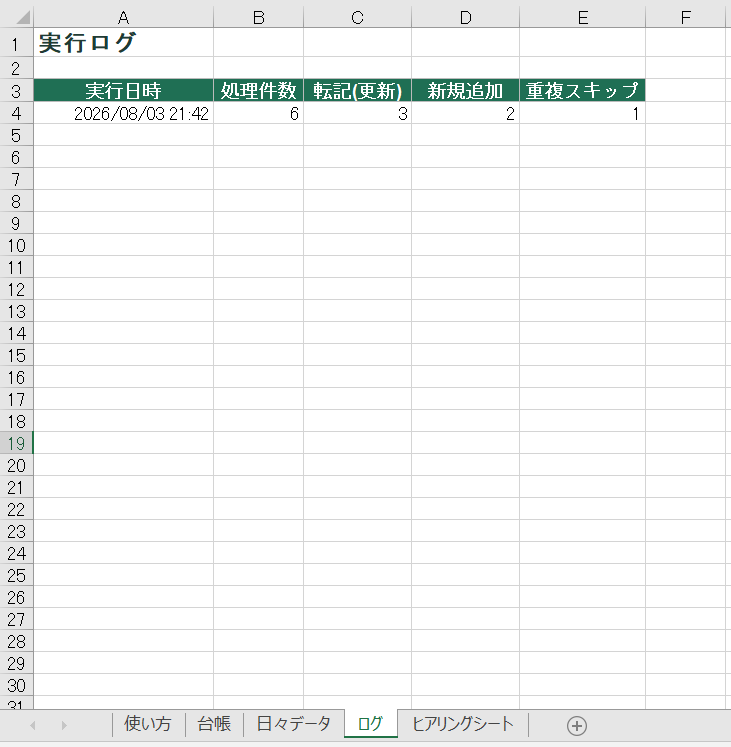Viewport: 731px width, 747px height.
Task: Select row 25 header
Action: 16,575
